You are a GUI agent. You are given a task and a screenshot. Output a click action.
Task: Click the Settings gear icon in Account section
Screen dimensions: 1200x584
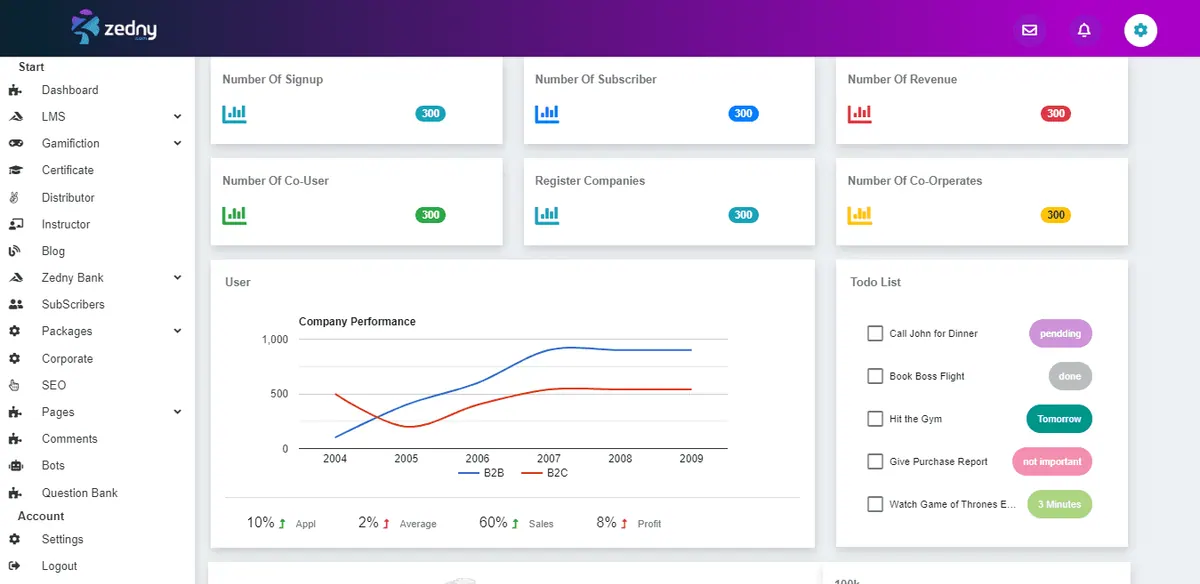tap(15, 540)
